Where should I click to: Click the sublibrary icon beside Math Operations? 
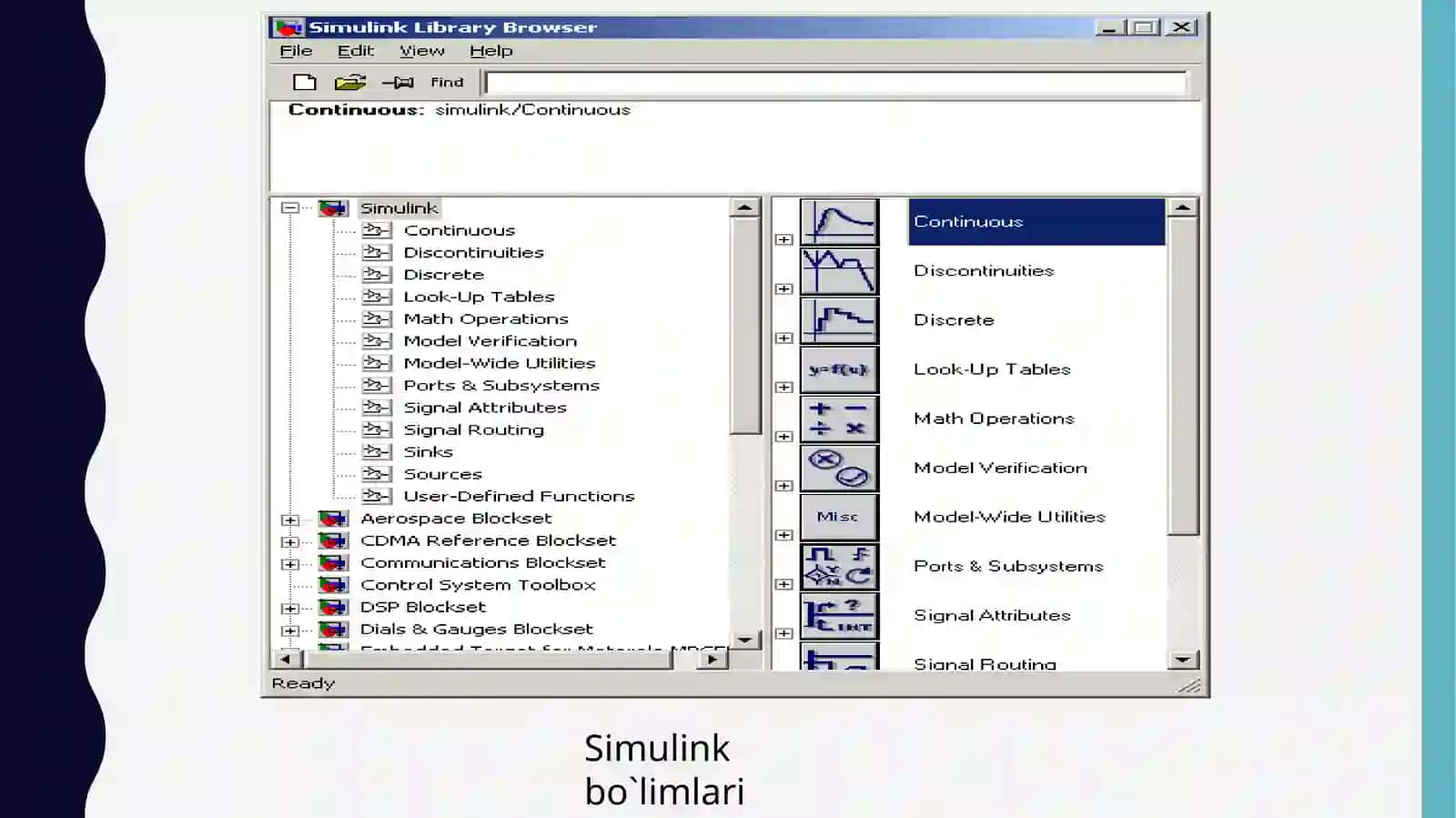click(377, 318)
